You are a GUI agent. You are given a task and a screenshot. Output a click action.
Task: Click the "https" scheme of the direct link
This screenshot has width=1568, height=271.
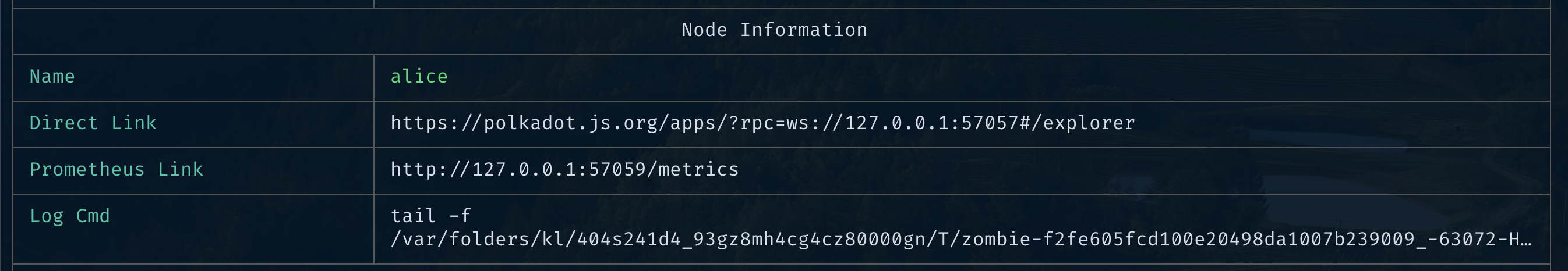[x=419, y=123]
